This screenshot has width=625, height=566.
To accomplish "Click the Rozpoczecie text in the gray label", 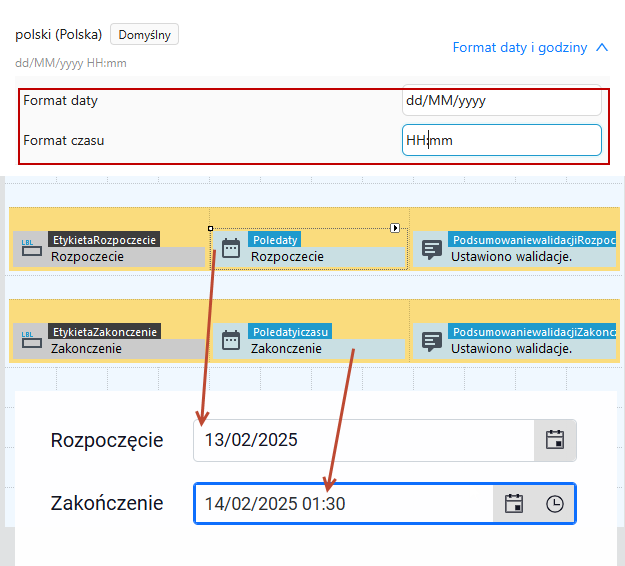I will tap(87, 257).
